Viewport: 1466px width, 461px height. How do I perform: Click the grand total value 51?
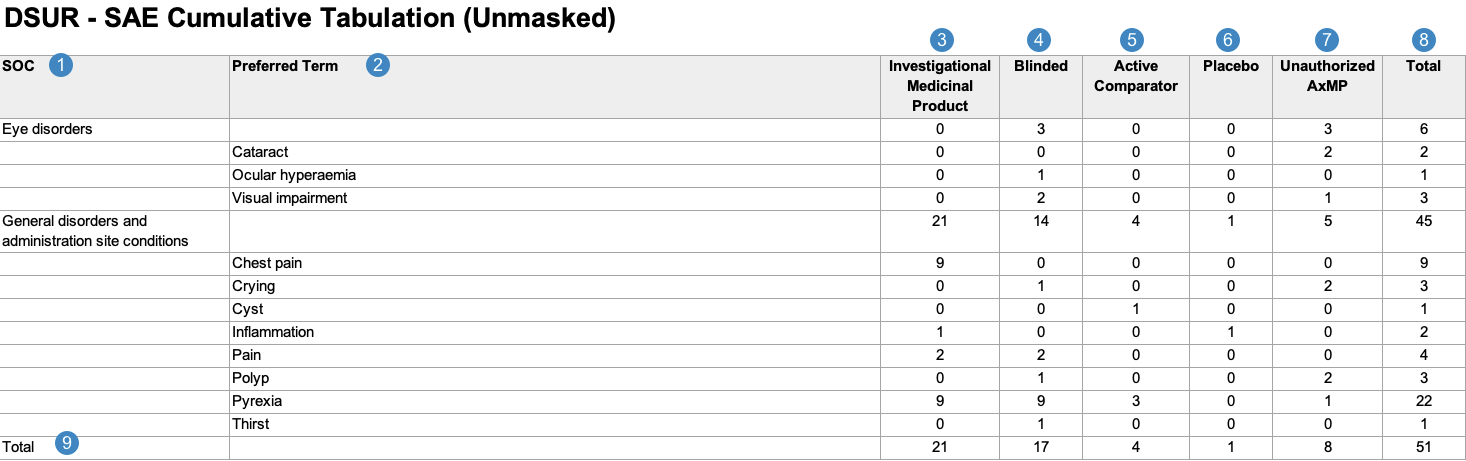(x=1424, y=448)
